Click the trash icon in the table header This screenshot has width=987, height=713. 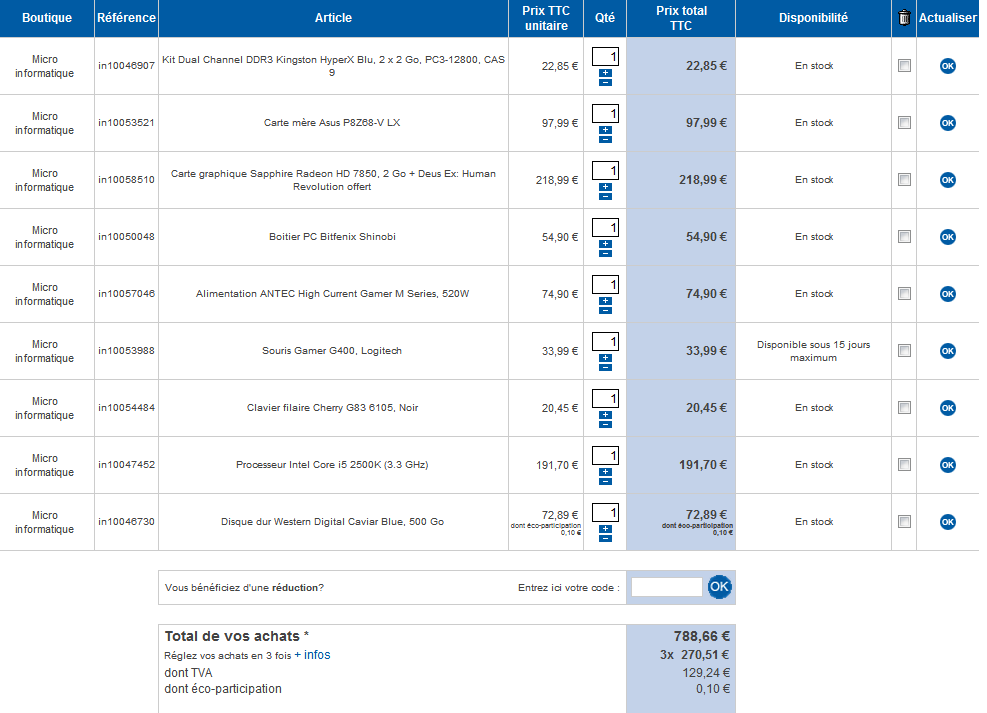tap(904, 18)
